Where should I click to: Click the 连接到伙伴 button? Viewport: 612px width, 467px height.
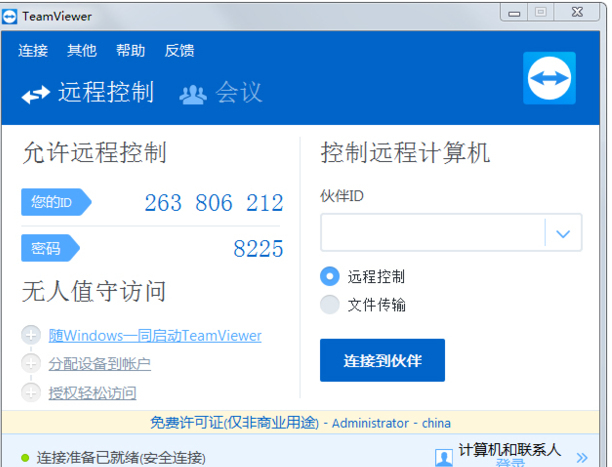pos(382,360)
